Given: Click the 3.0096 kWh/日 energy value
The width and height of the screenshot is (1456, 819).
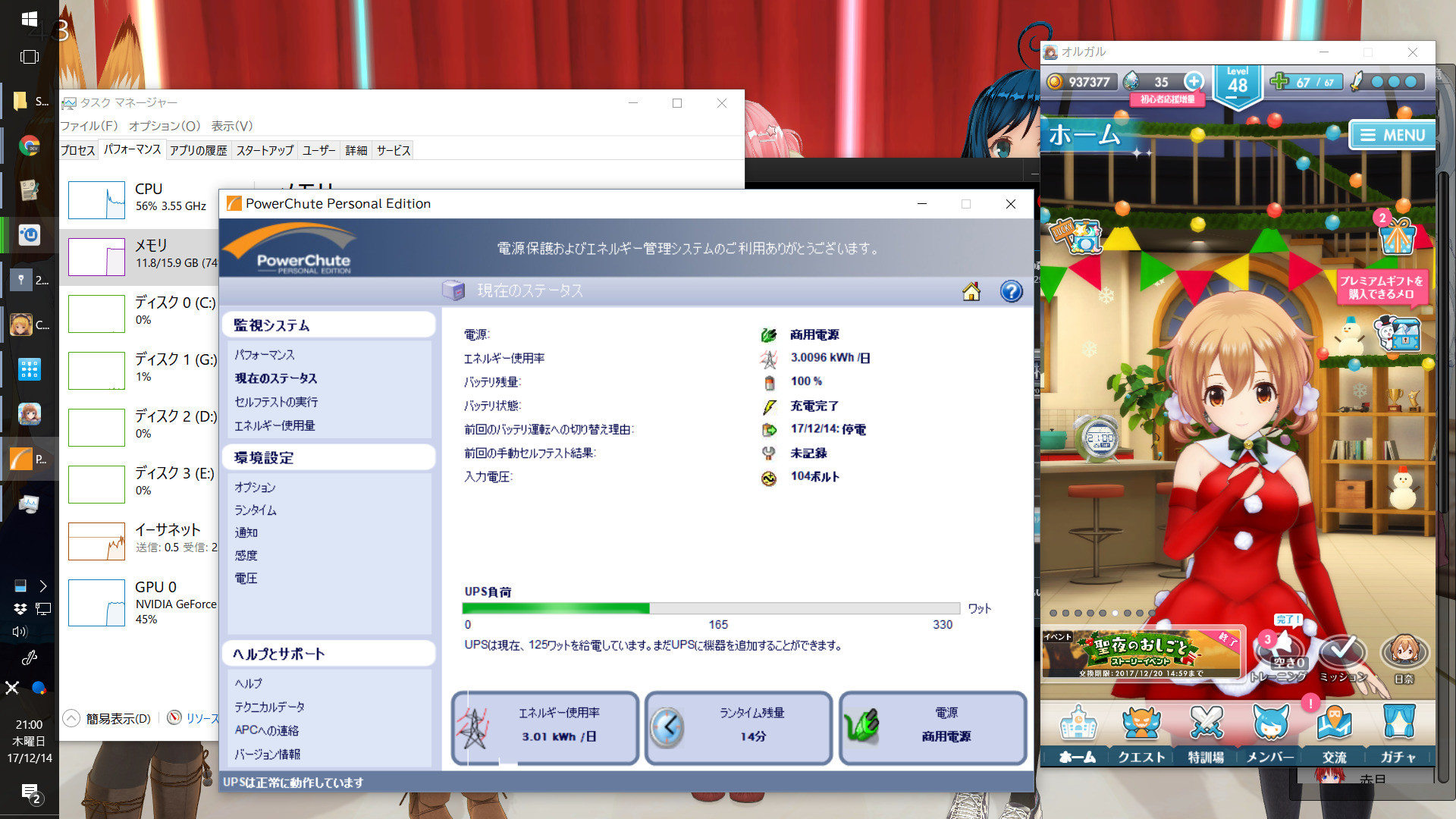Looking at the screenshot, I should coord(830,357).
